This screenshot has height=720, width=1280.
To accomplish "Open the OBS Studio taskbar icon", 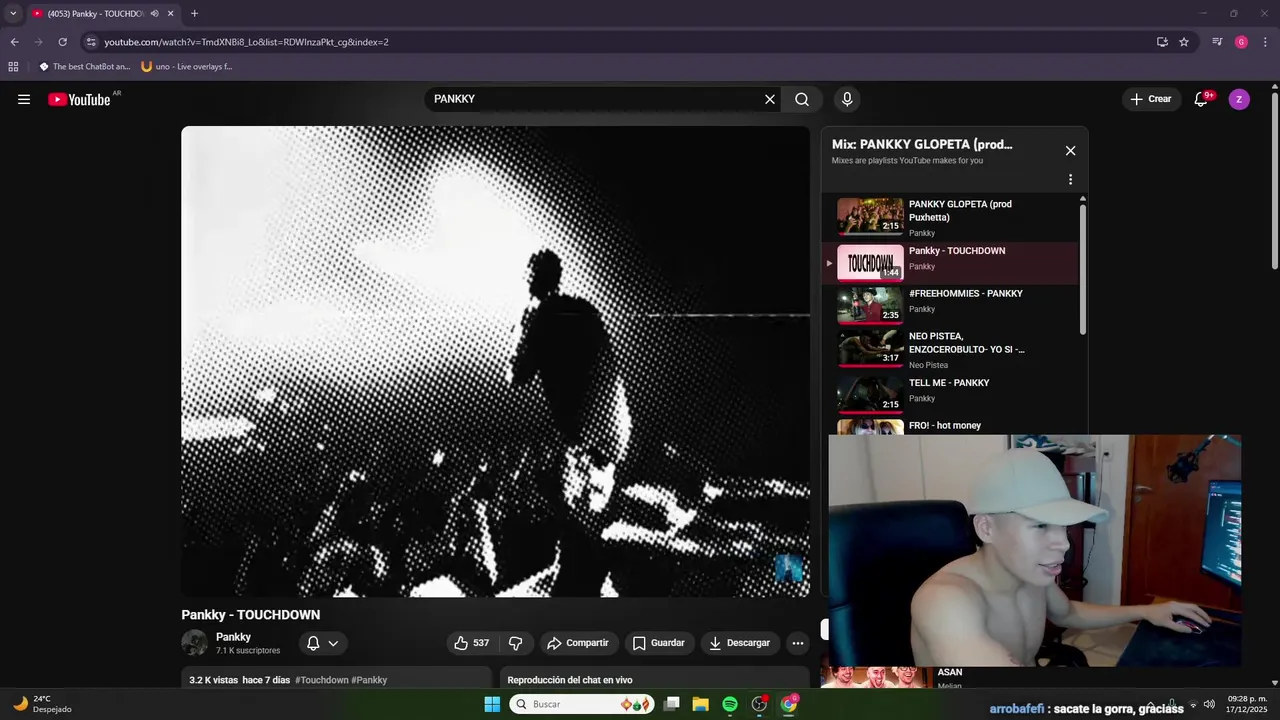I will (759, 704).
